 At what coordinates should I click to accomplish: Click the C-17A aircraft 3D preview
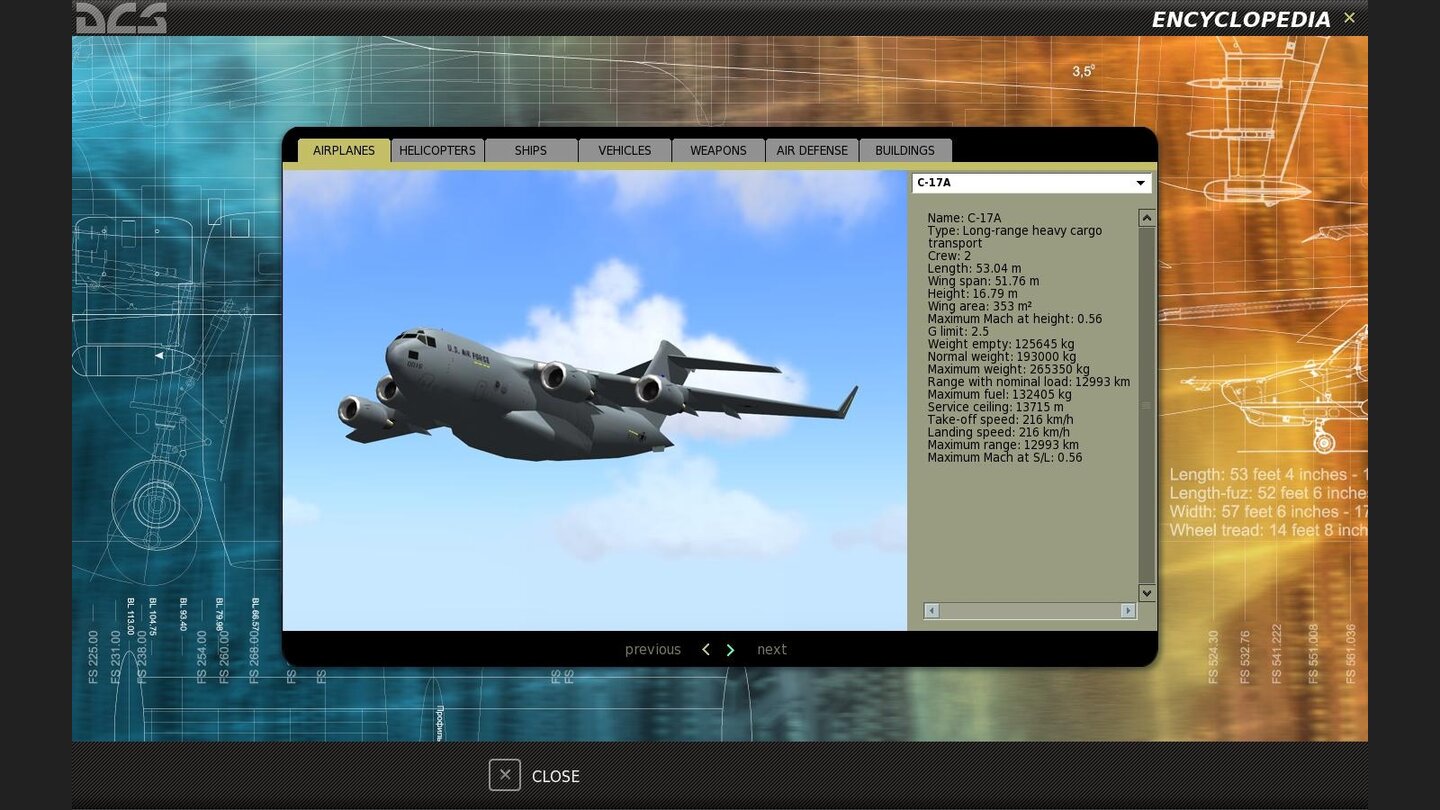596,400
